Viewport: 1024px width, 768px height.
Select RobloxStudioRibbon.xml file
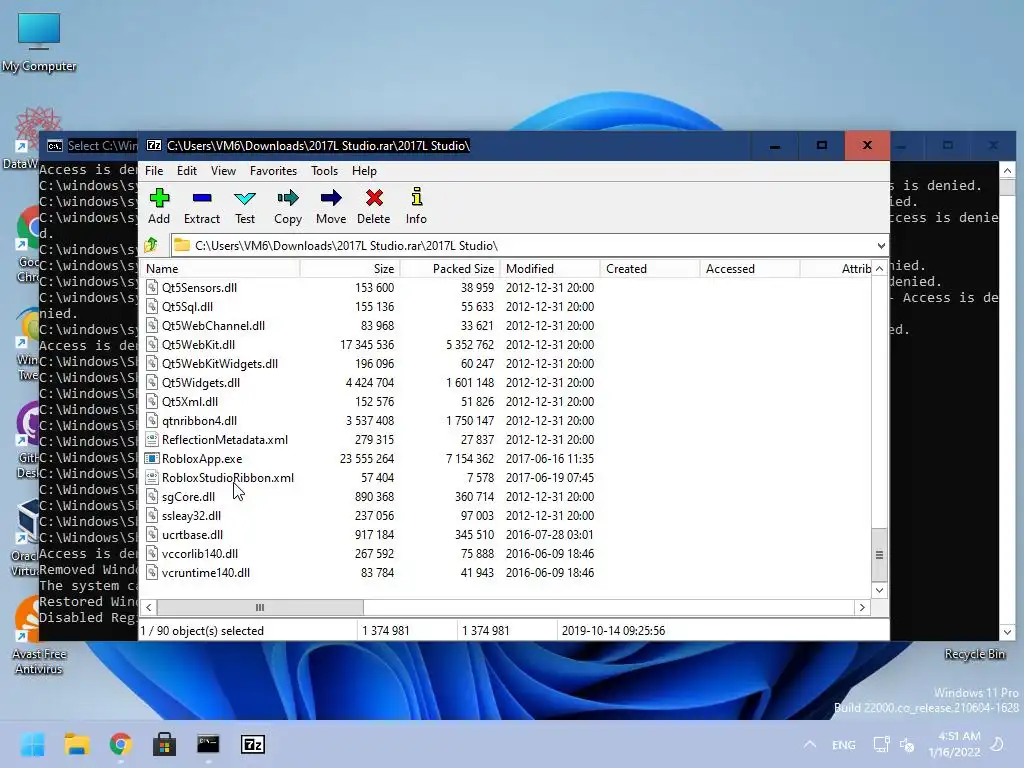point(227,477)
